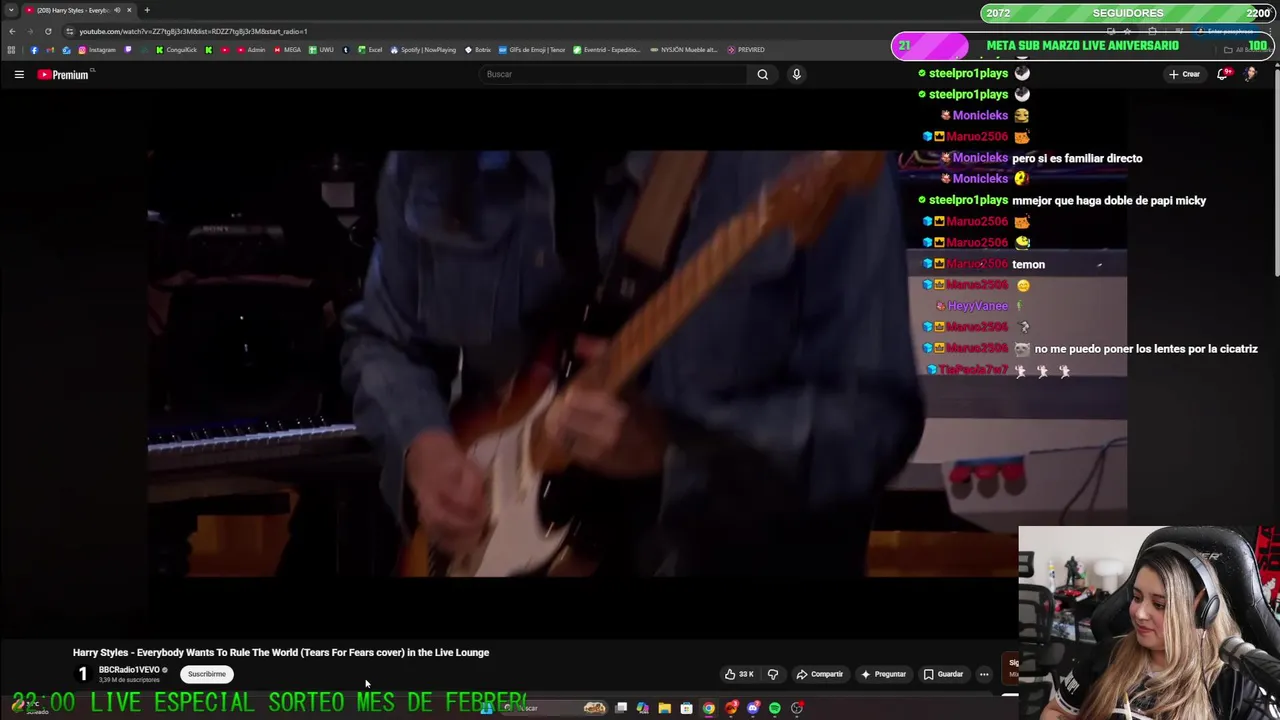1280x720 pixels.
Task: Open the PREVIRED bookmark
Action: point(746,50)
